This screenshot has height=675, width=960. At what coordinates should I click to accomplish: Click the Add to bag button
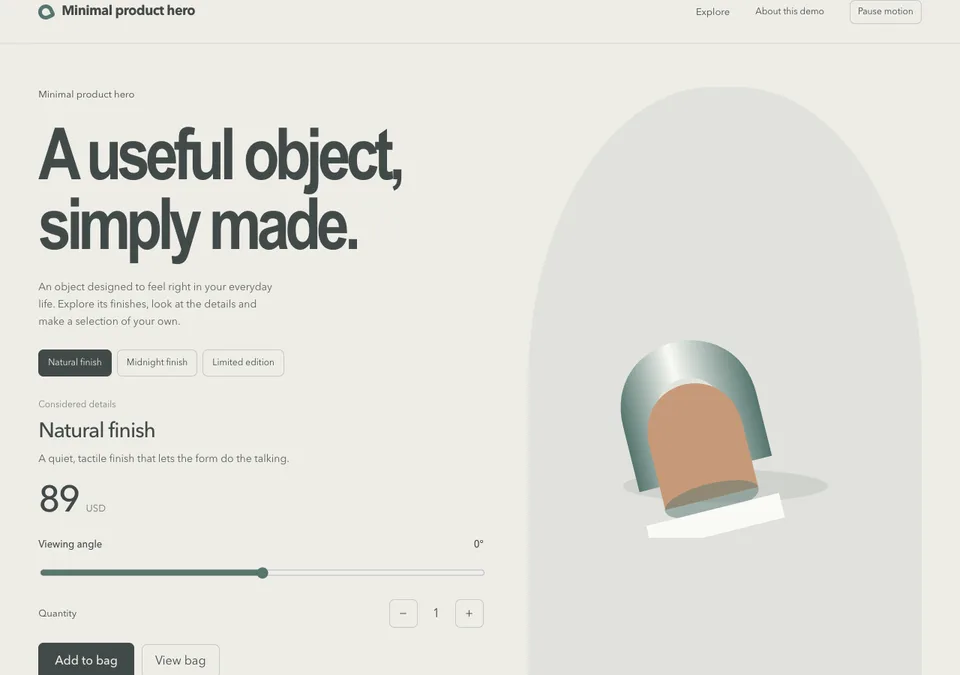point(86,660)
